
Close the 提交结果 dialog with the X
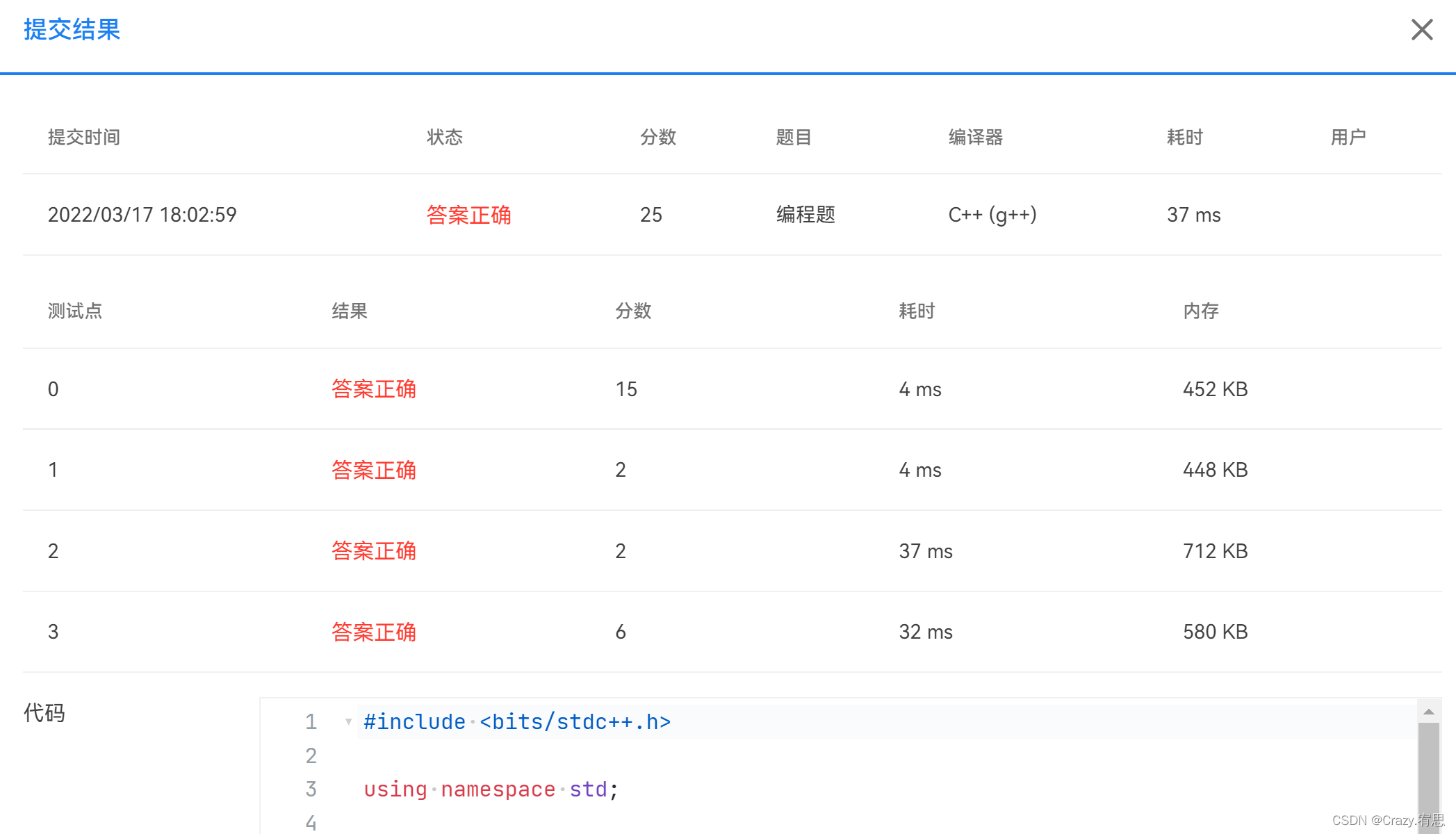pos(1422,30)
